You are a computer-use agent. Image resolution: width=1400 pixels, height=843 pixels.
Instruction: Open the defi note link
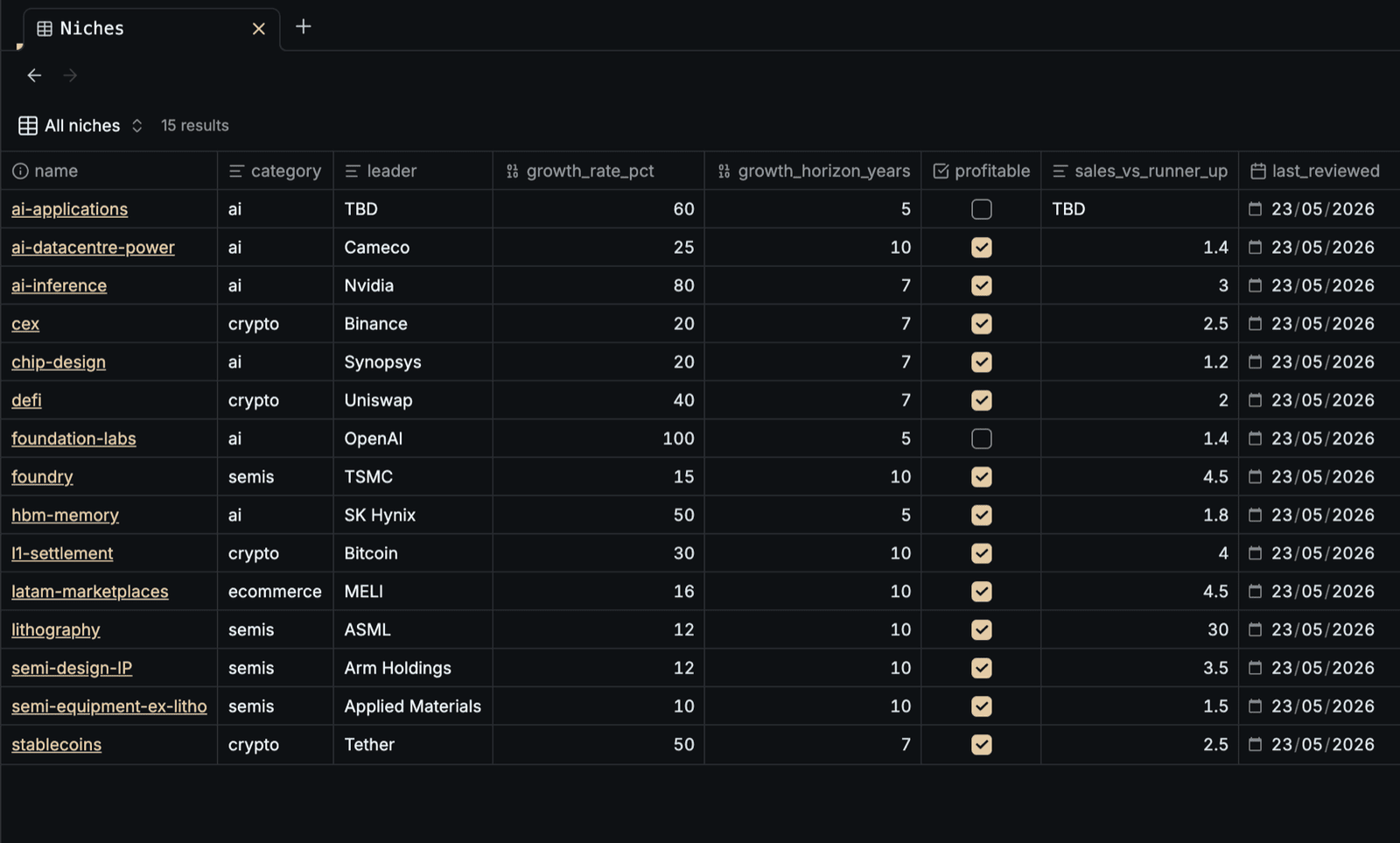(26, 400)
